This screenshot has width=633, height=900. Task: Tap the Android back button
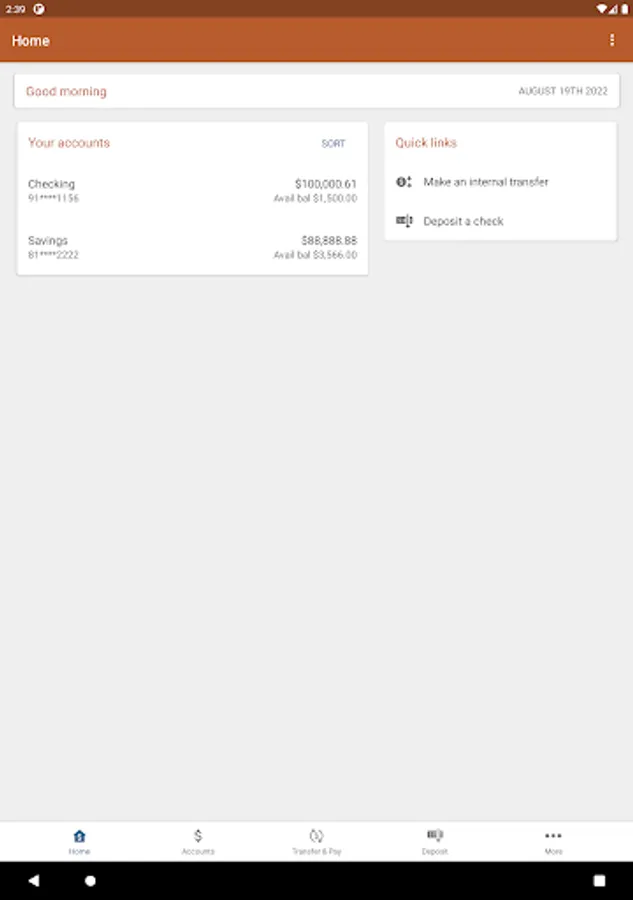click(x=34, y=880)
